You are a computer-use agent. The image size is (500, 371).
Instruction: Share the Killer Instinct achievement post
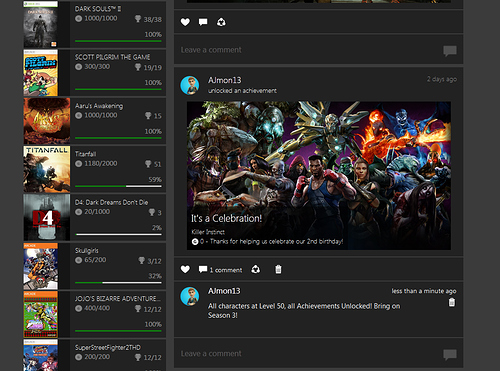pos(256,269)
